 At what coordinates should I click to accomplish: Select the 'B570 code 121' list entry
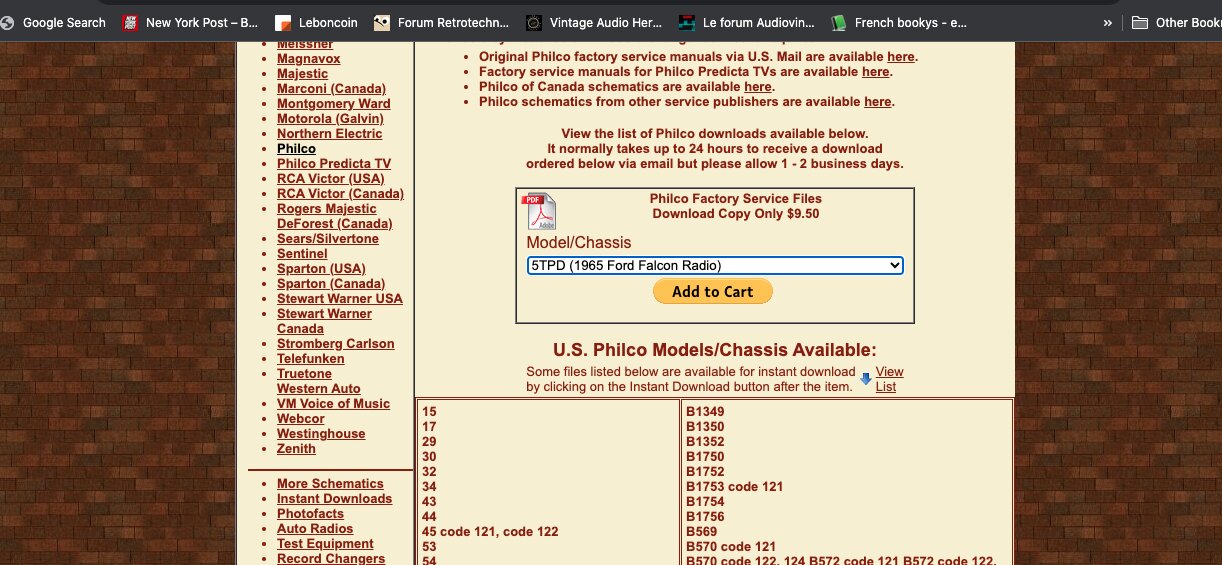tap(731, 547)
